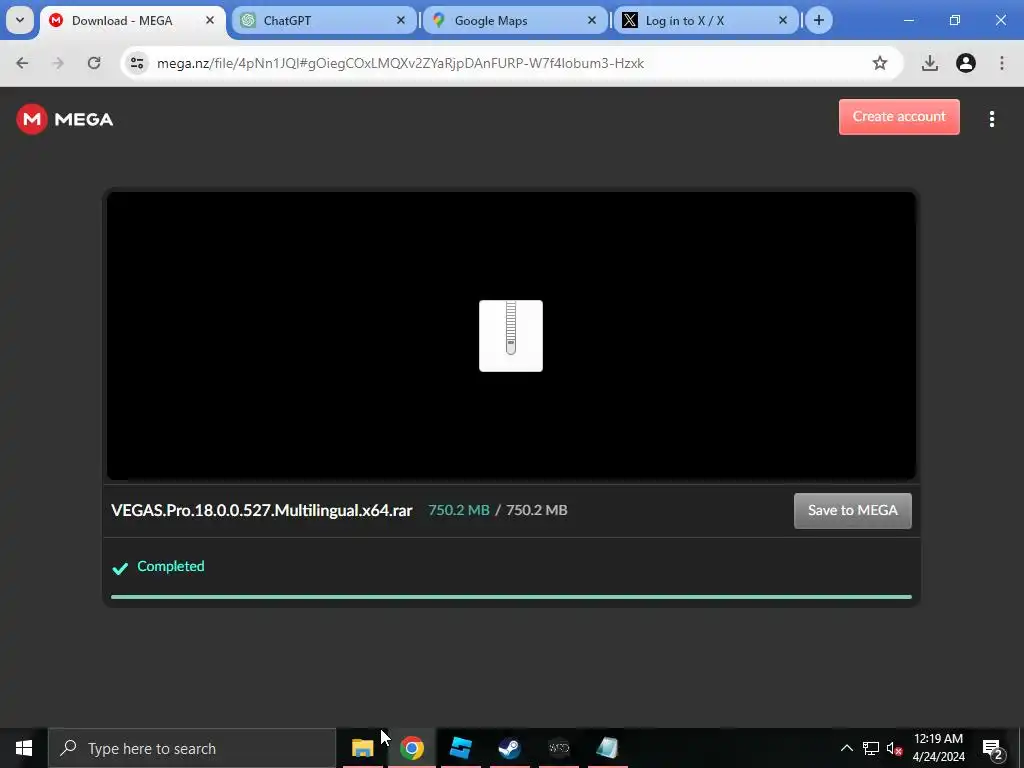View site information icon in address bar
Image resolution: width=1024 pixels, height=768 pixels.
coord(137,63)
